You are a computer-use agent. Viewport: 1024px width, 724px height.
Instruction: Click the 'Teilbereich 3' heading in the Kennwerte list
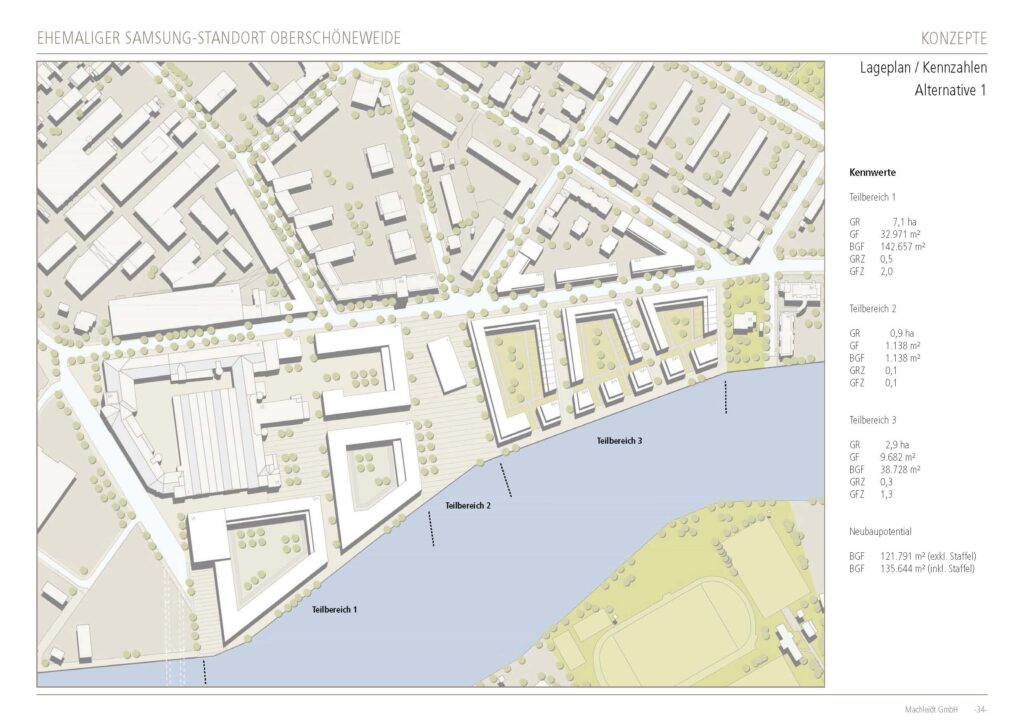coord(873,419)
